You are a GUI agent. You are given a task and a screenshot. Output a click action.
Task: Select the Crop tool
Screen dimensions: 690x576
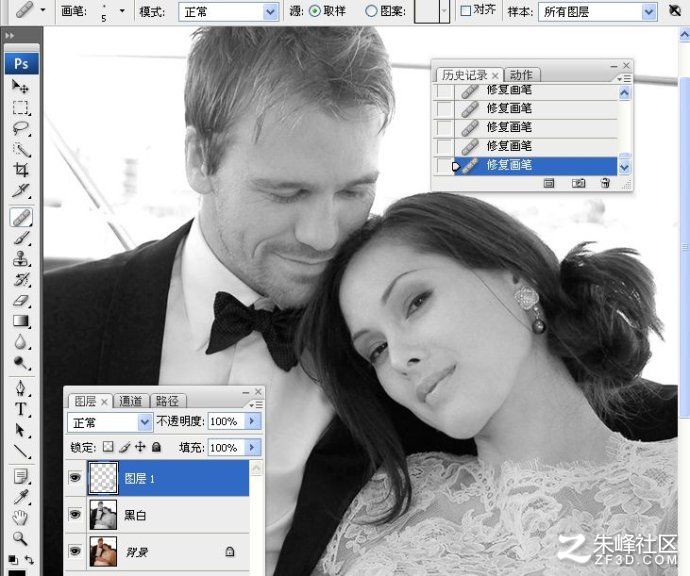(20, 170)
